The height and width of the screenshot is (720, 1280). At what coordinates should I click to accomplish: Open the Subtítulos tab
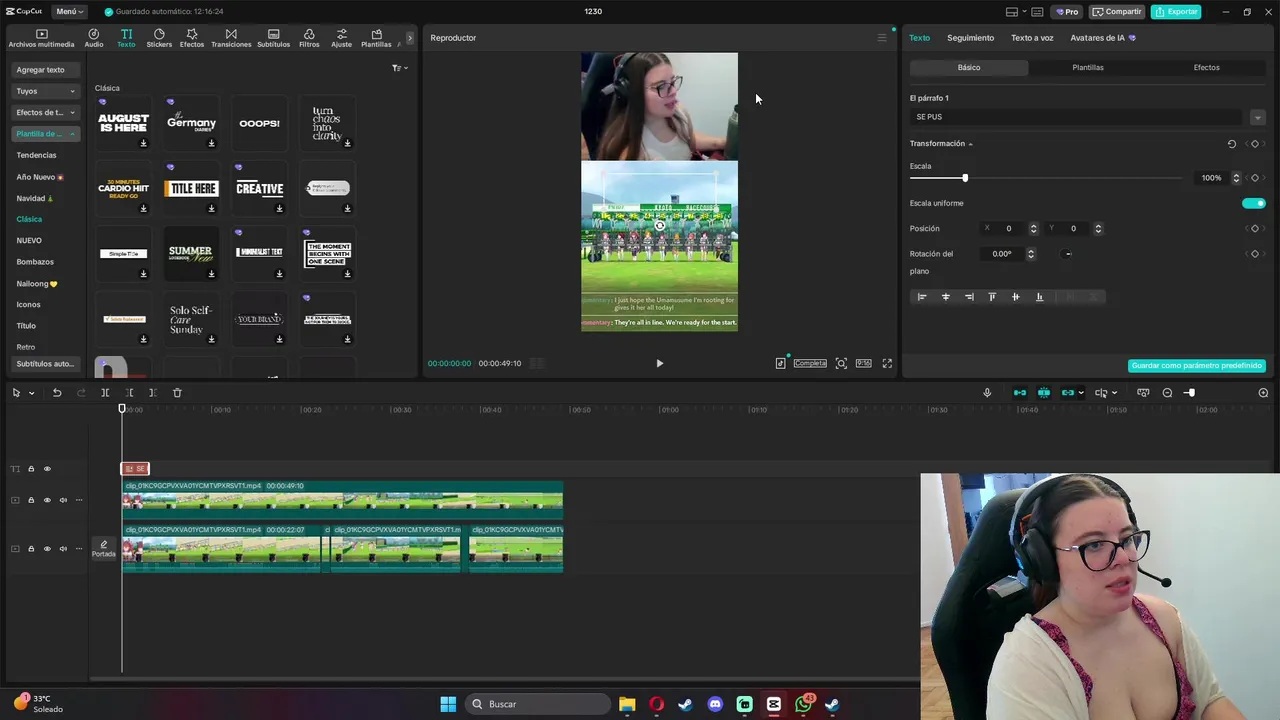(273, 38)
